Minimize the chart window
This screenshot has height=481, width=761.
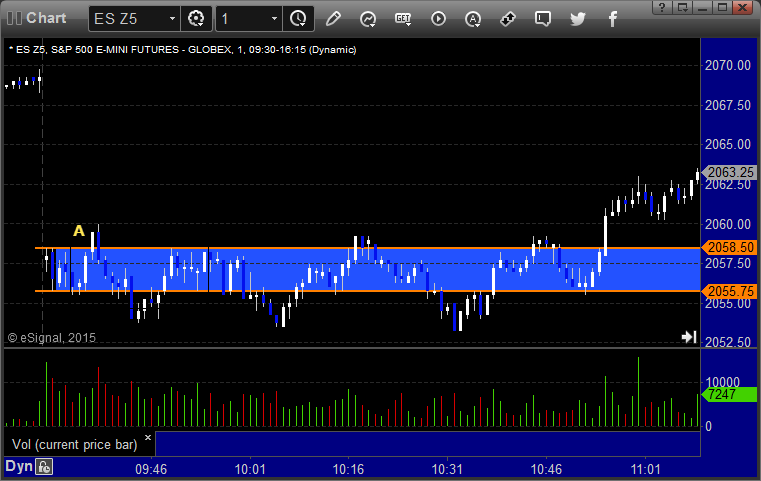(x=702, y=7)
